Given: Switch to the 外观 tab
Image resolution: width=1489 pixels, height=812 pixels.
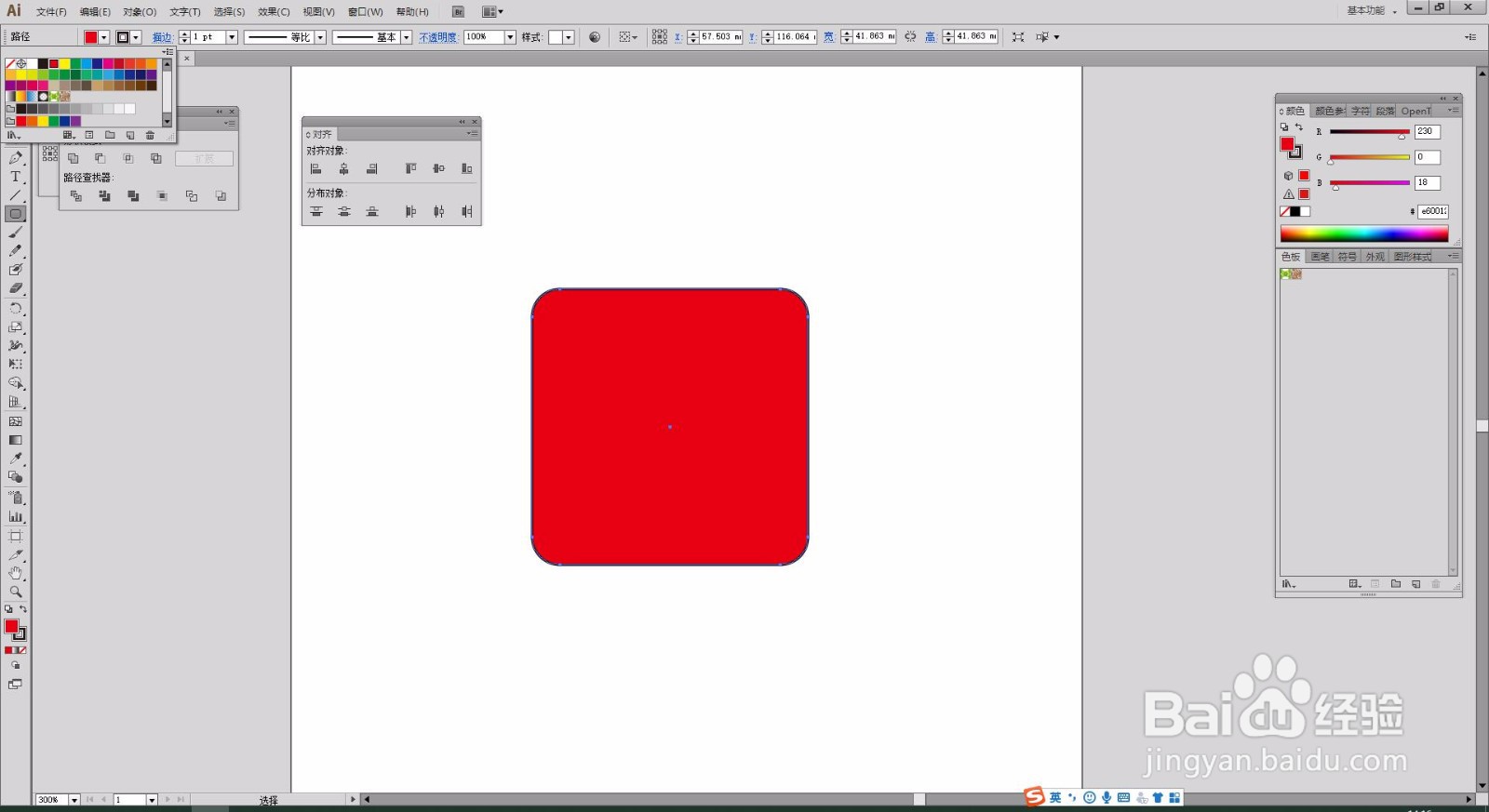Looking at the screenshot, I should 1375,257.
